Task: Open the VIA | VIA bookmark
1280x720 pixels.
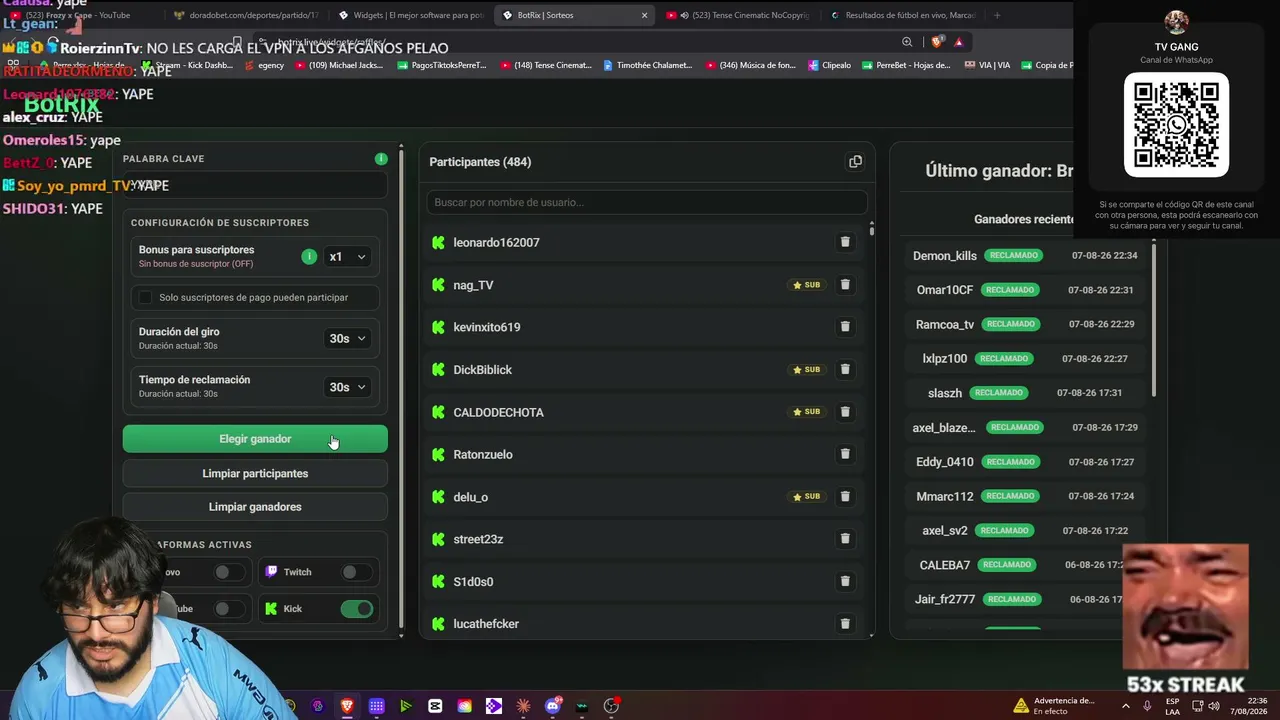Action: [x=987, y=65]
